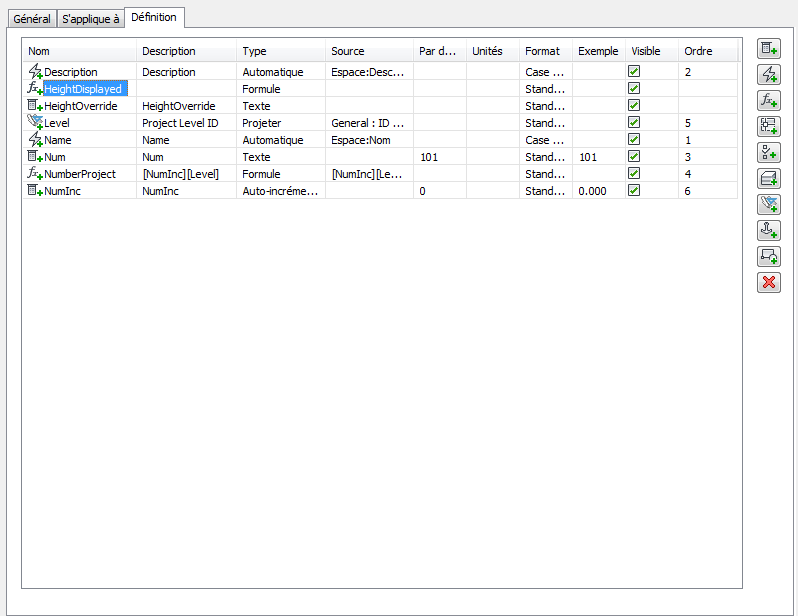Select the Définition tab
The height and width of the screenshot is (616, 798).
point(154,17)
